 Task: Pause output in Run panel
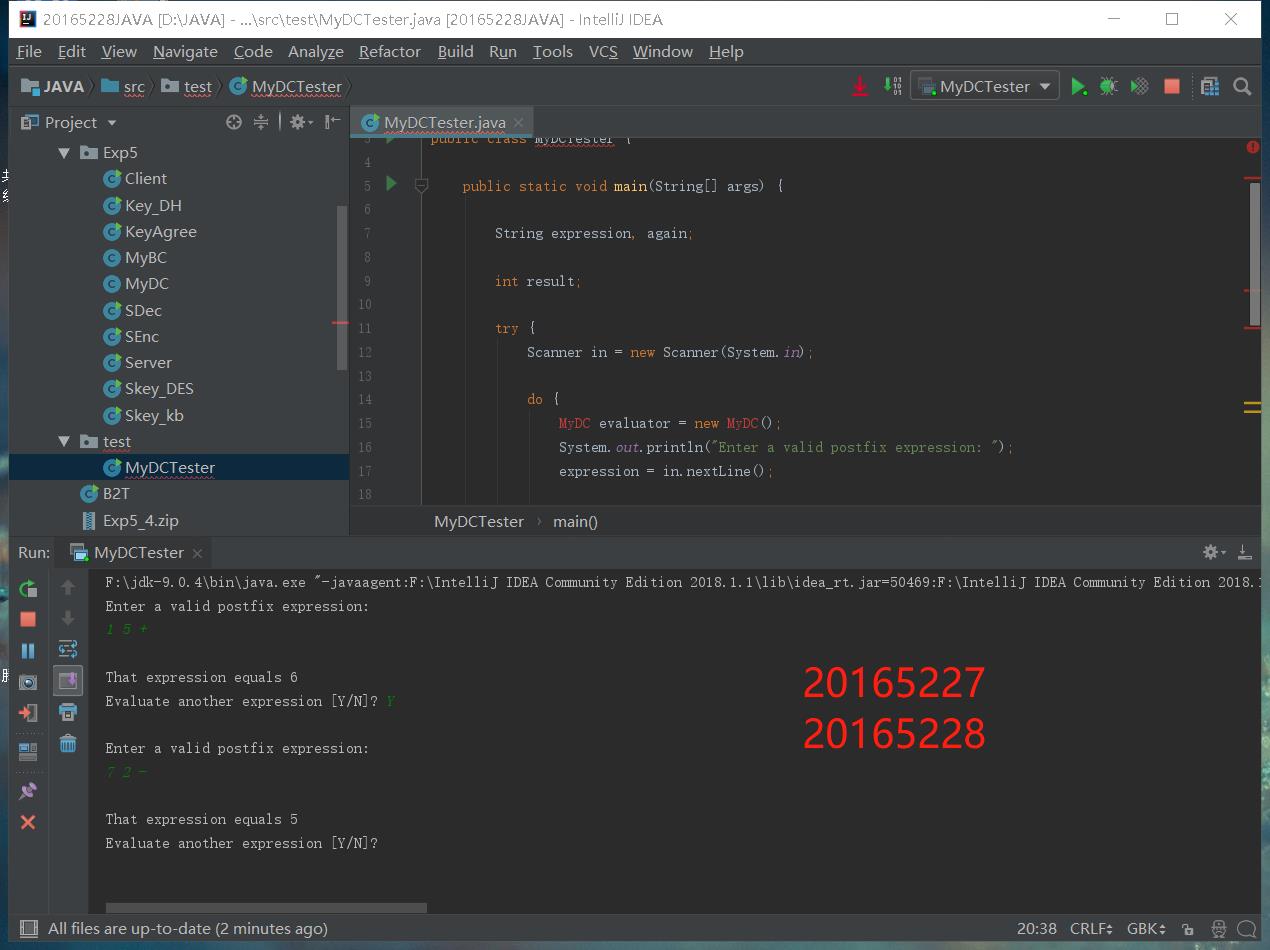tap(28, 651)
